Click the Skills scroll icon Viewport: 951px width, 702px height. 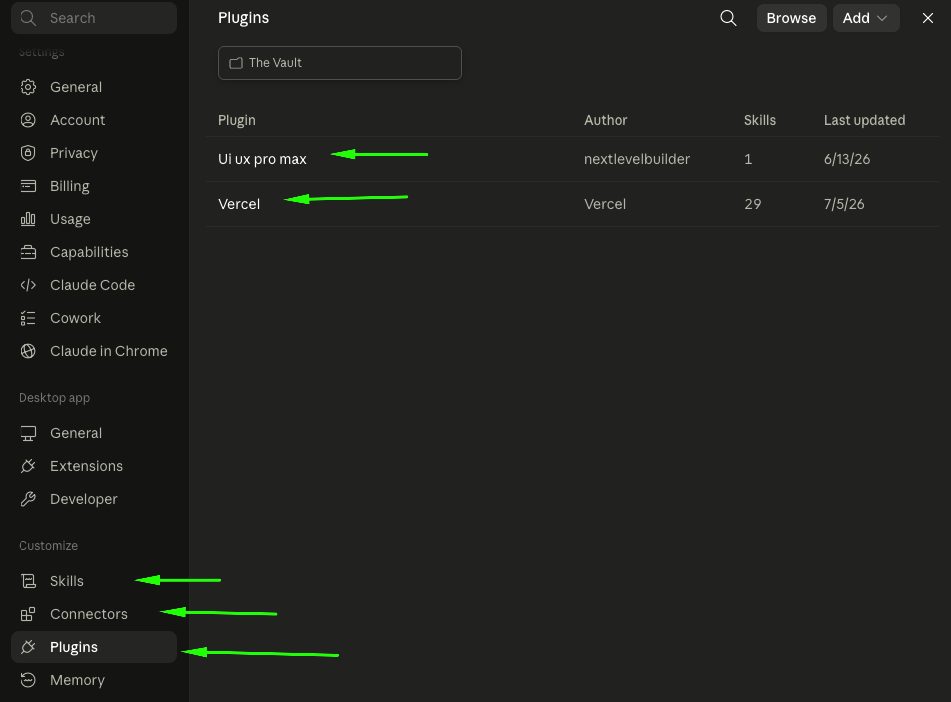(28, 581)
